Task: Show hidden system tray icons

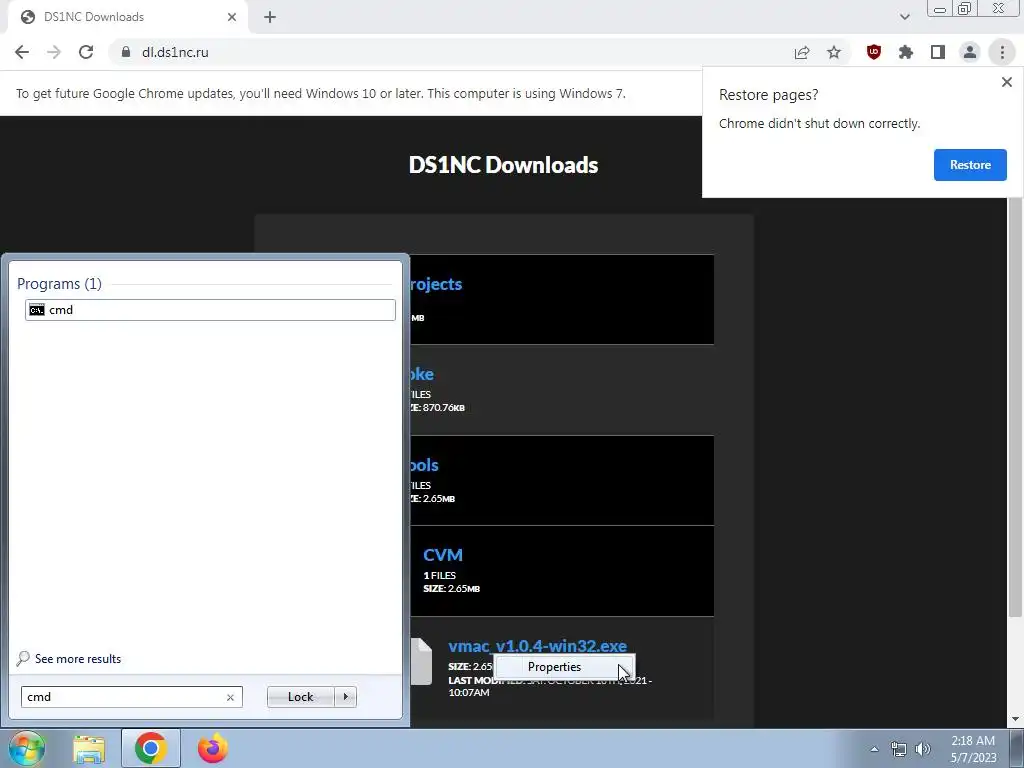Action: tap(874, 749)
